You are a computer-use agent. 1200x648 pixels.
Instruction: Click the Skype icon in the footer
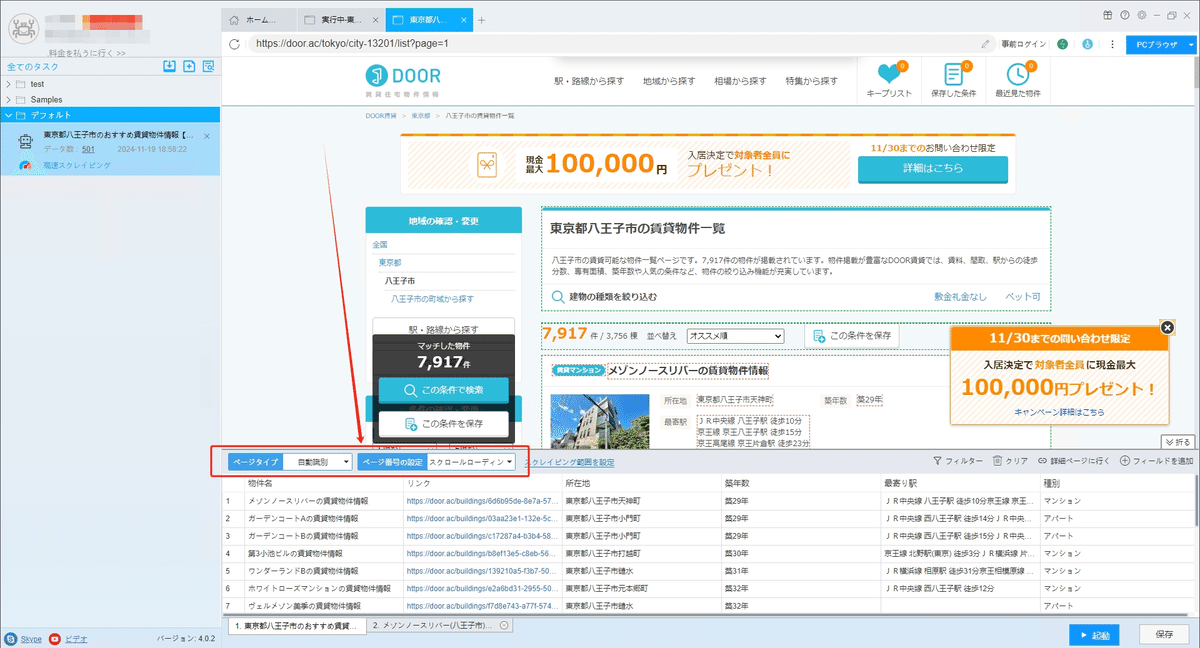10,638
